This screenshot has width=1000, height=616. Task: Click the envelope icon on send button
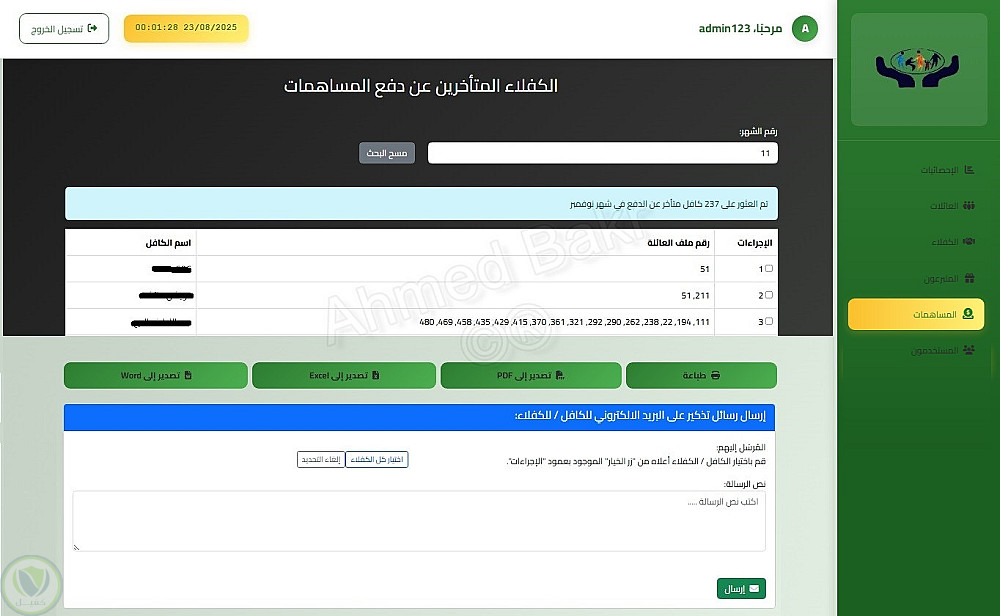click(x=754, y=589)
